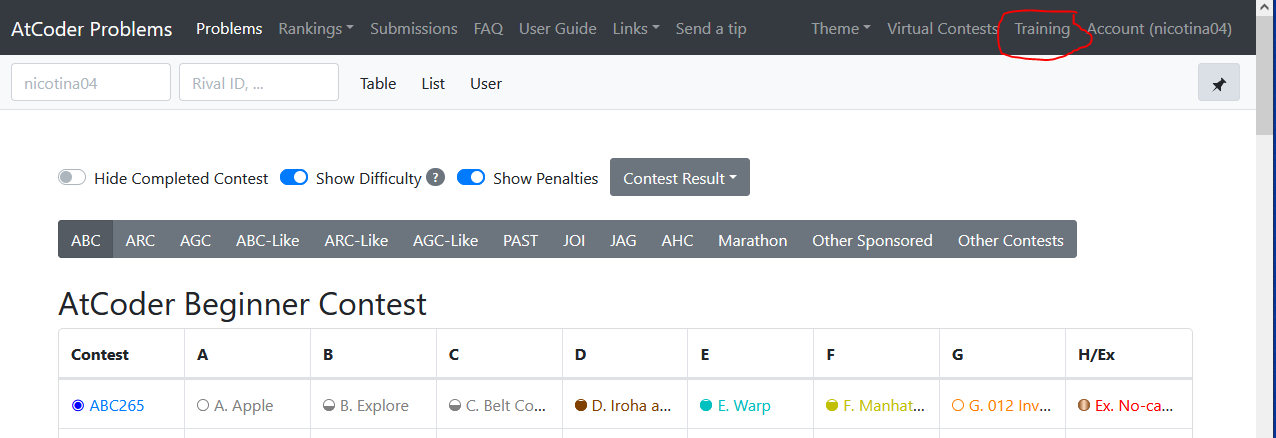Open the Theme dropdown in navbar
This screenshot has height=438, width=1276.
coord(841,28)
